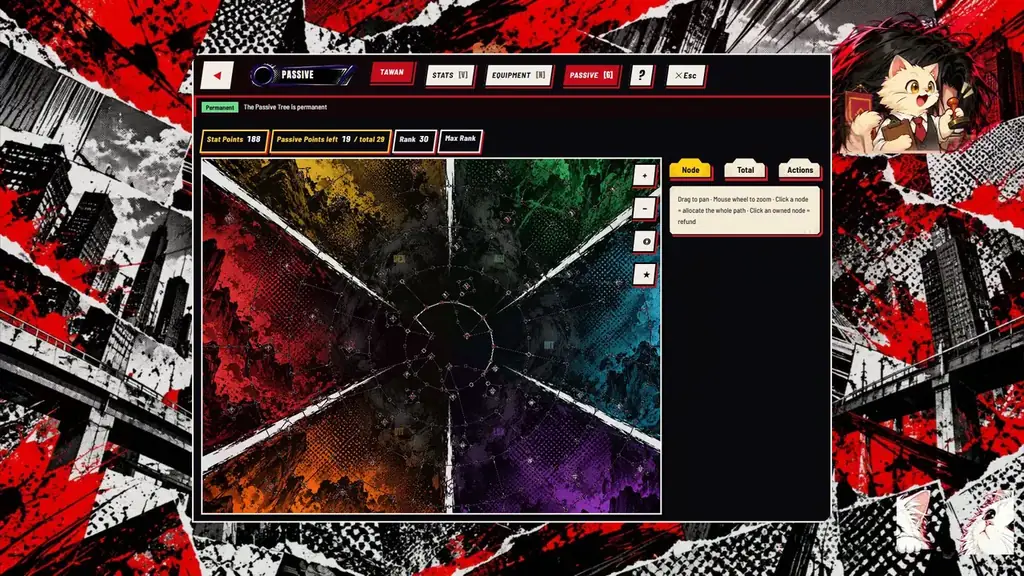Show the Node info tab
The image size is (1024, 576).
pos(690,170)
